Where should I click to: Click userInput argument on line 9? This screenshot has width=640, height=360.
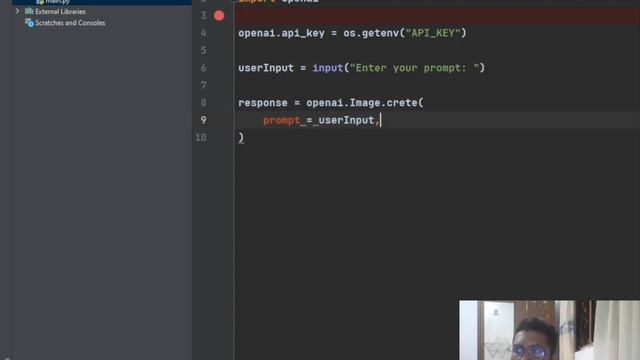tap(346, 120)
